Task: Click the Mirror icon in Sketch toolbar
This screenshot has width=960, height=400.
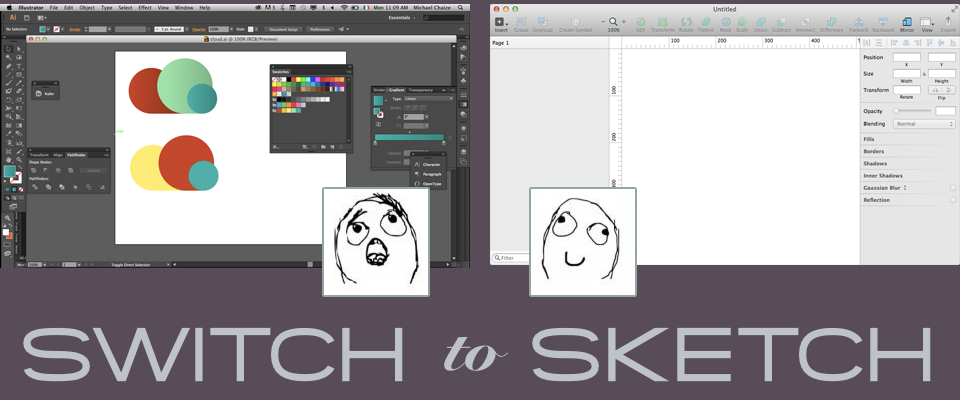Action: point(907,21)
